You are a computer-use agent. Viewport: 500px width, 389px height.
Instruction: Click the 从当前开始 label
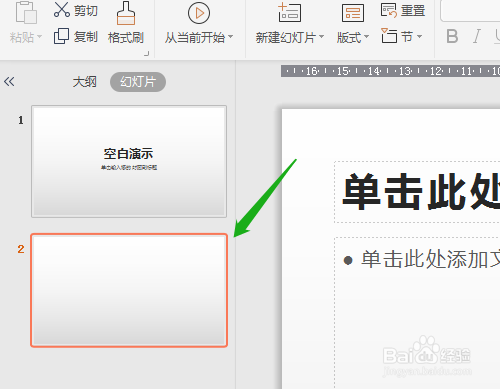point(195,38)
